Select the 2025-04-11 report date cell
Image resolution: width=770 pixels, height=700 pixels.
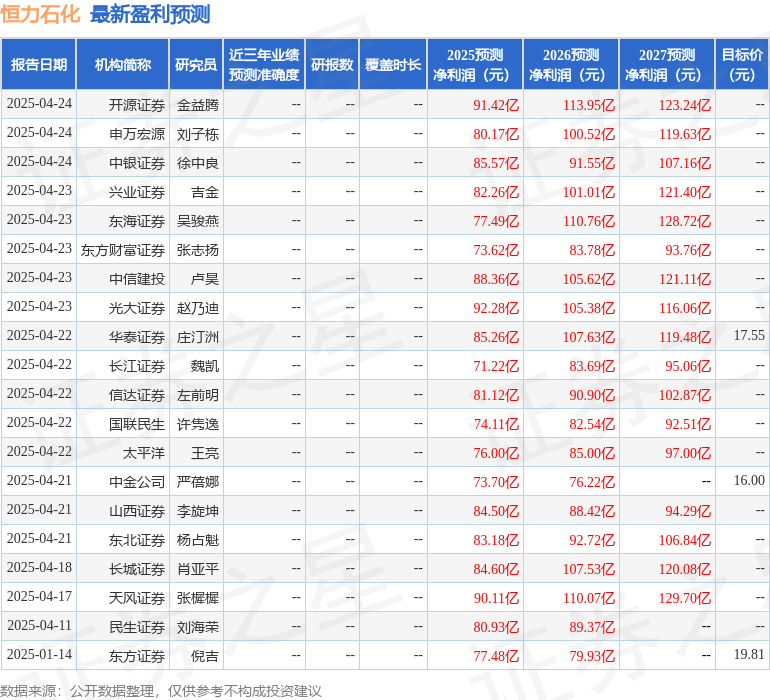(39, 627)
